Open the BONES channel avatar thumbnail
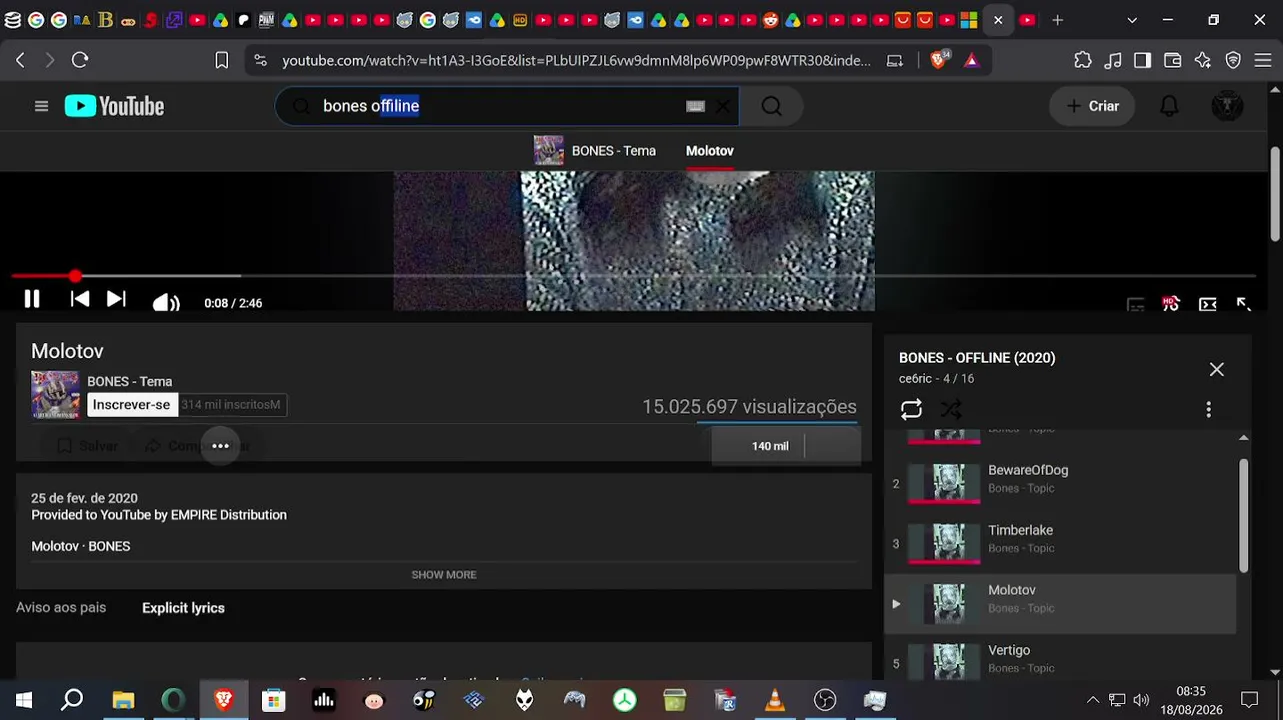The height and width of the screenshot is (720, 1283). [55, 395]
